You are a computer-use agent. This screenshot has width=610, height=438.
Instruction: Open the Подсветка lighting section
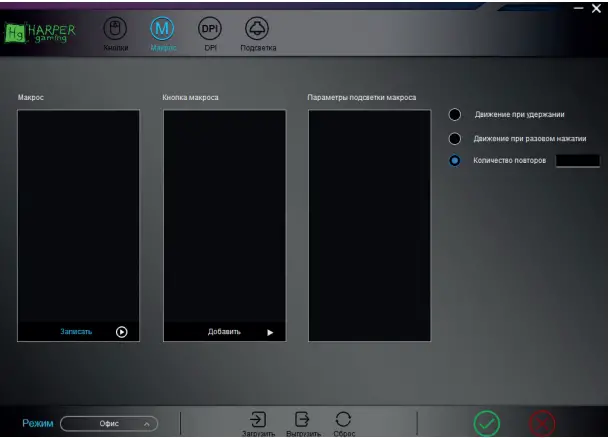pyautogui.click(x=257, y=30)
